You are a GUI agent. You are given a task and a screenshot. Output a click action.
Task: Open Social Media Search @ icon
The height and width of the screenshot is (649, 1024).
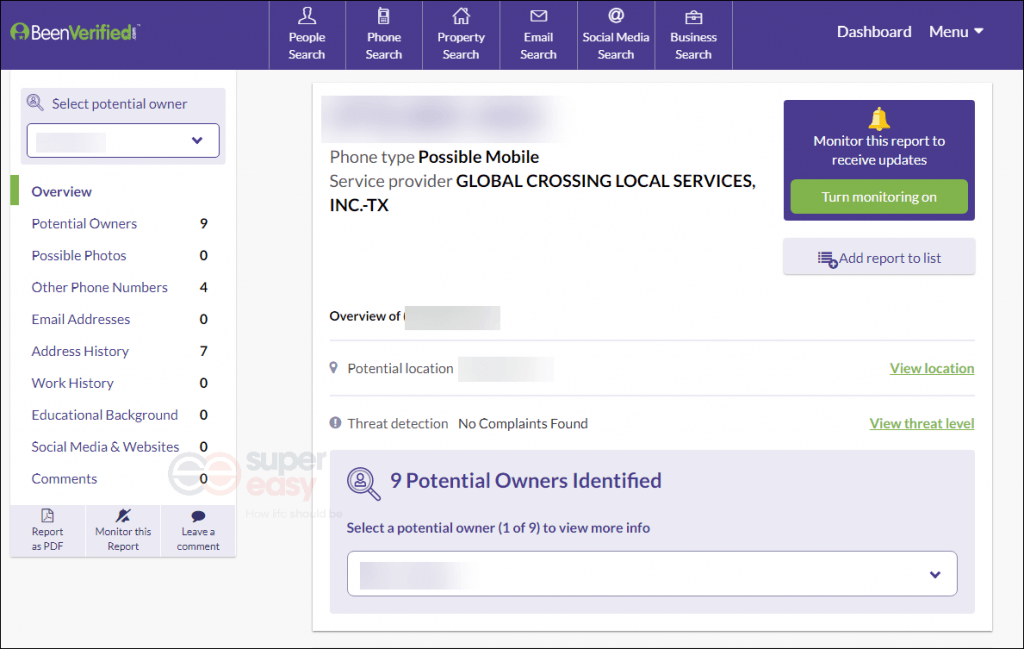pos(616,15)
